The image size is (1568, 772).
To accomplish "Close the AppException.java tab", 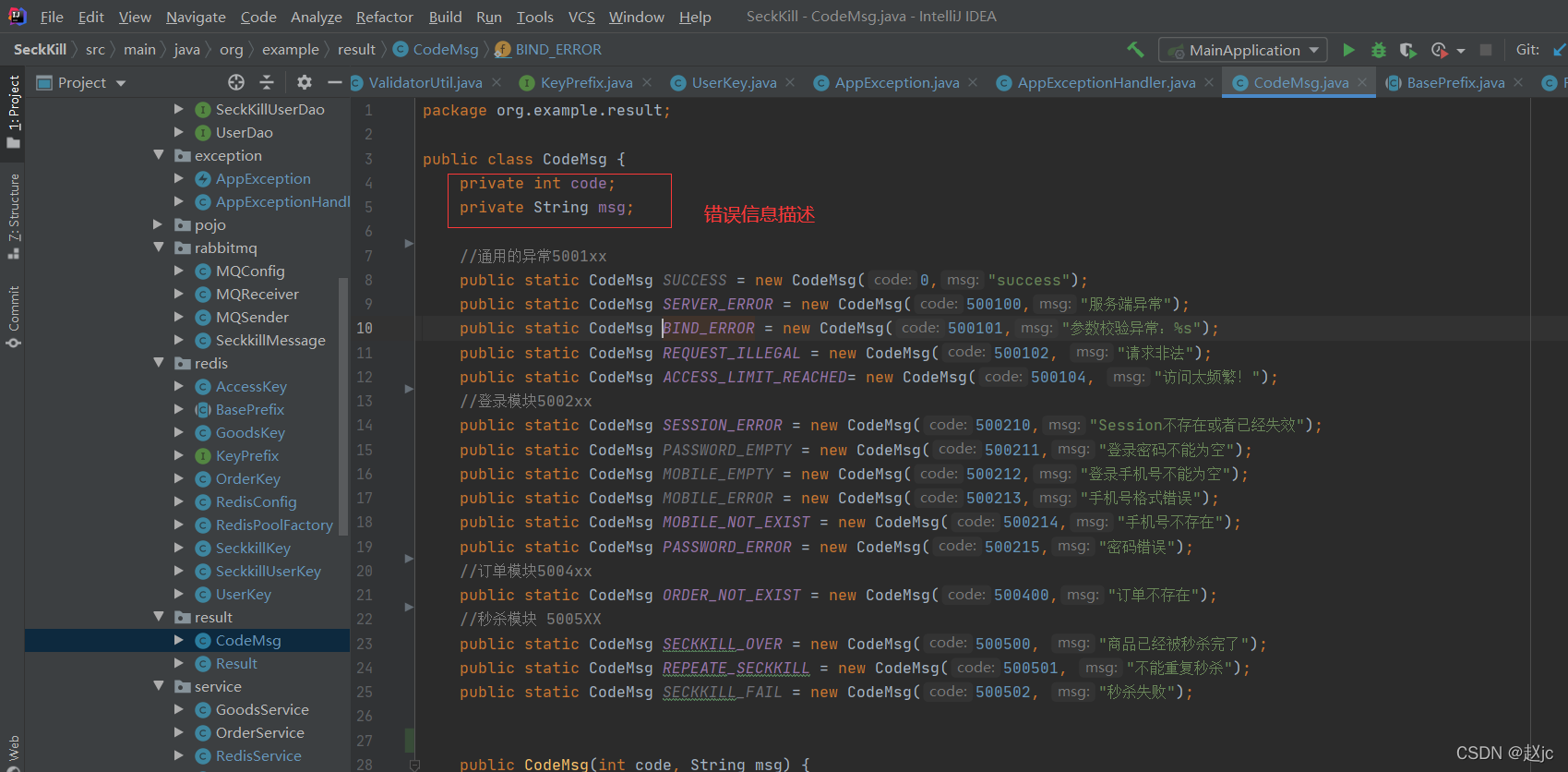I will tap(973, 82).
